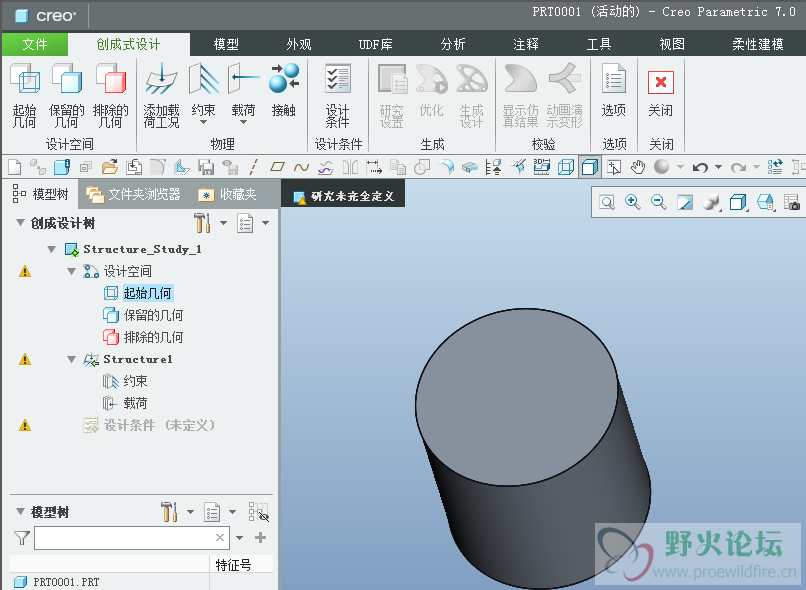Click the 起始几何 ribbon icon
The image size is (806, 590).
[x=25, y=79]
